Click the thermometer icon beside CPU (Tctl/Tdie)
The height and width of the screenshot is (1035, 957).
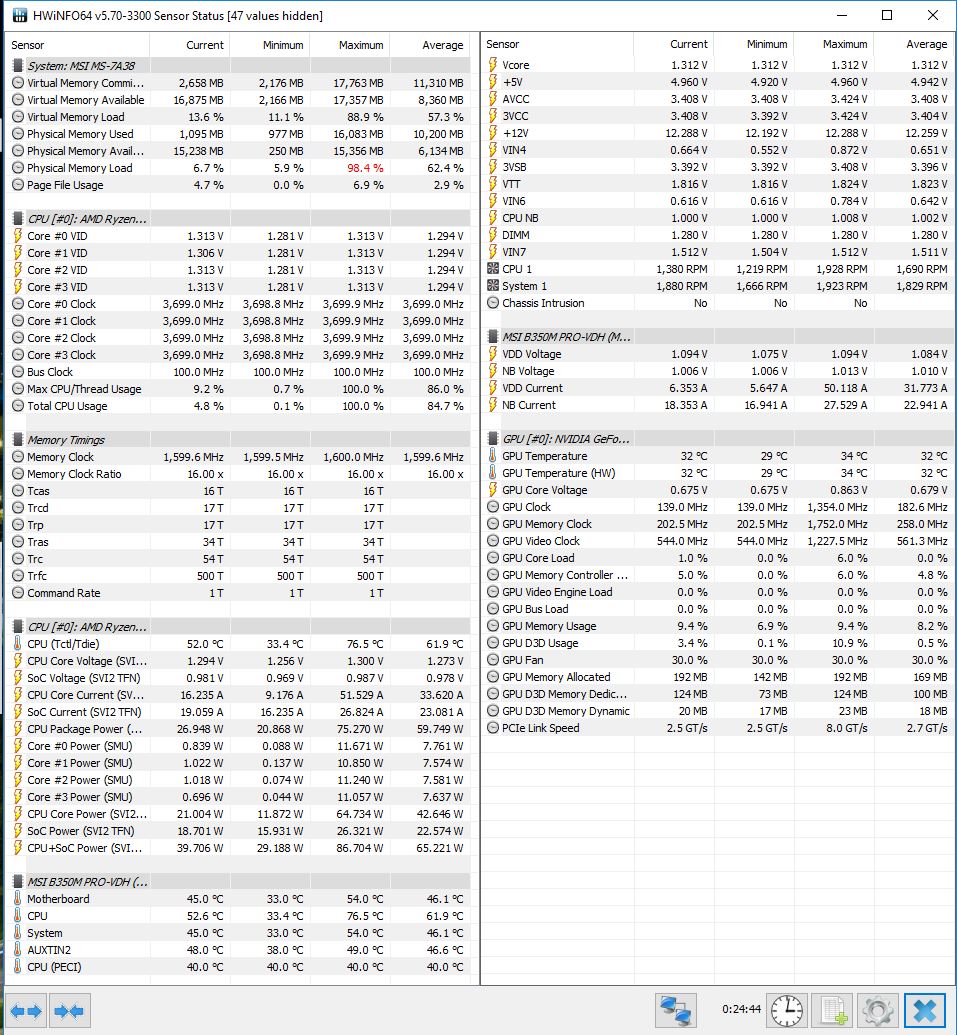pyautogui.click(x=18, y=644)
